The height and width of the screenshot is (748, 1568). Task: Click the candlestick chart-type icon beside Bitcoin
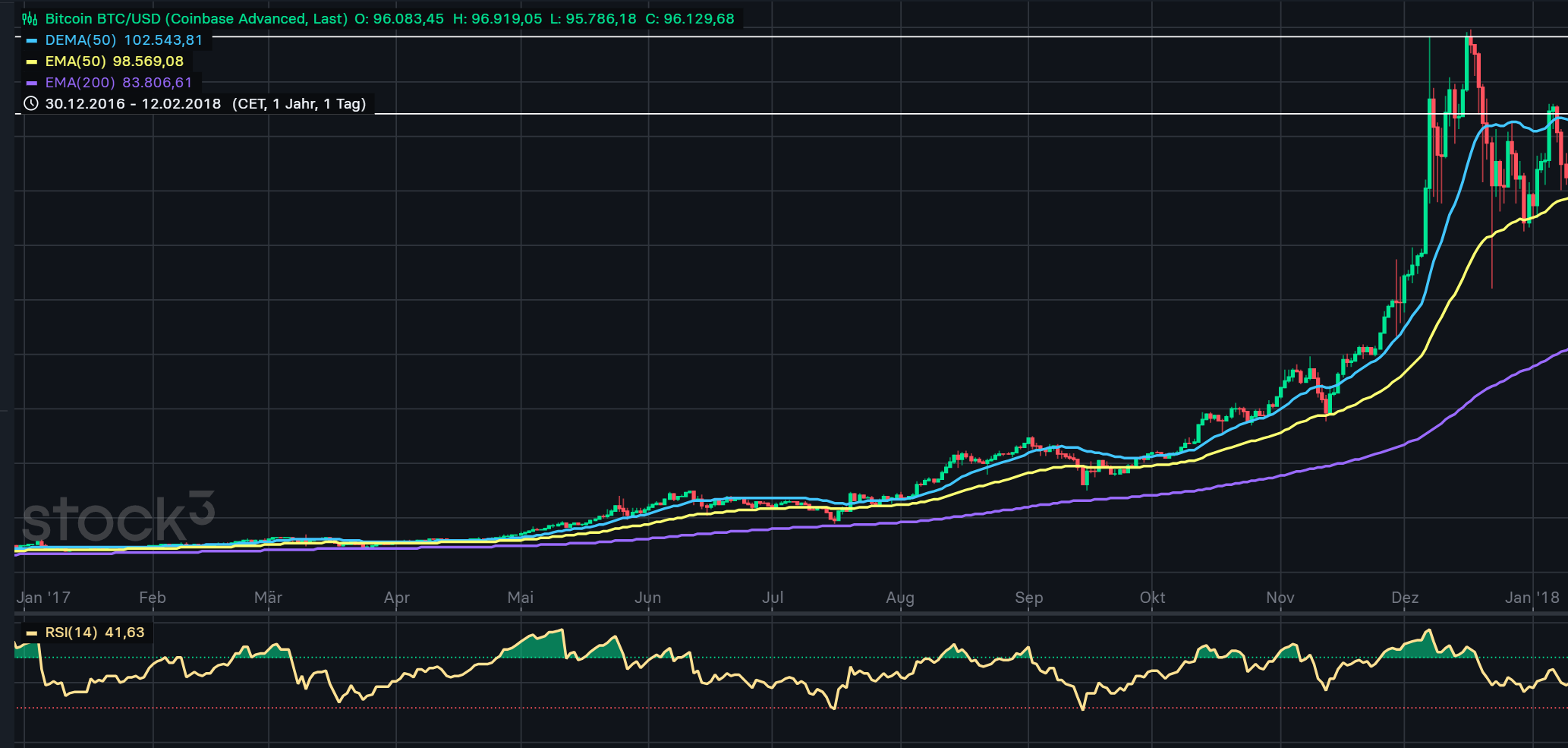30,19
